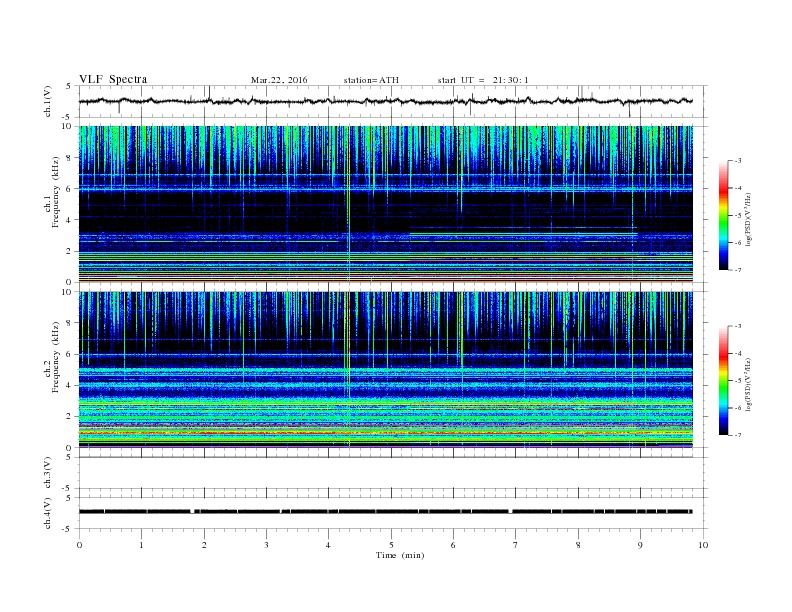Viewport: 792px width, 612px height.
Task: Click time-axis tick label "9" at the bottom
Action: click(x=640, y=545)
